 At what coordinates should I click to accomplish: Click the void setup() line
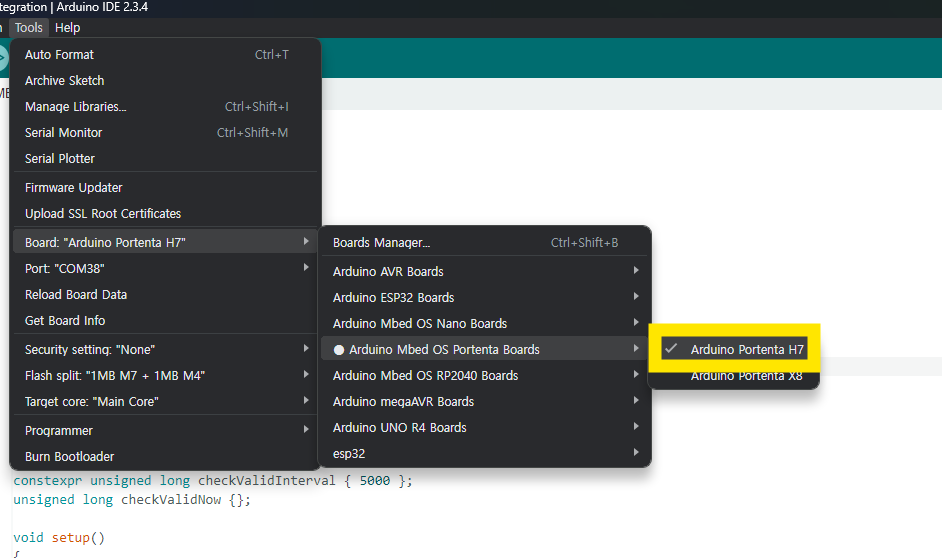pos(59,538)
